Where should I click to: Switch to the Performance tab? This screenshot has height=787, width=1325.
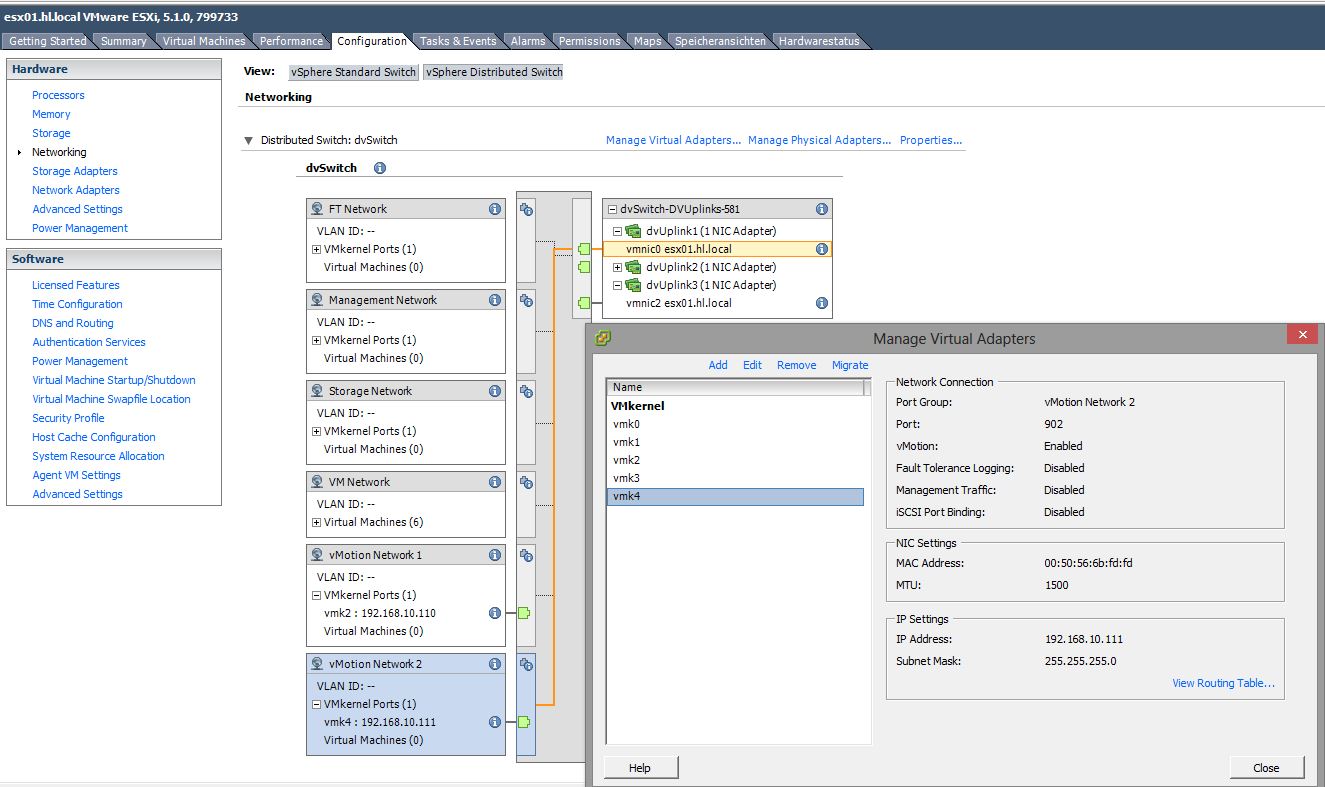coord(291,41)
